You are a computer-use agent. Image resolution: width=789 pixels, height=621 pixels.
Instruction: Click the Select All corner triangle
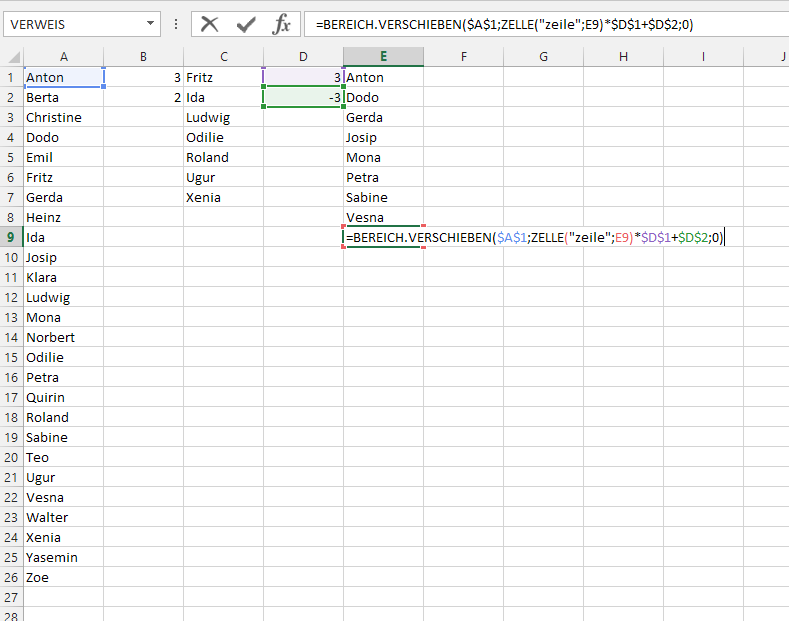pyautogui.click(x=11, y=57)
